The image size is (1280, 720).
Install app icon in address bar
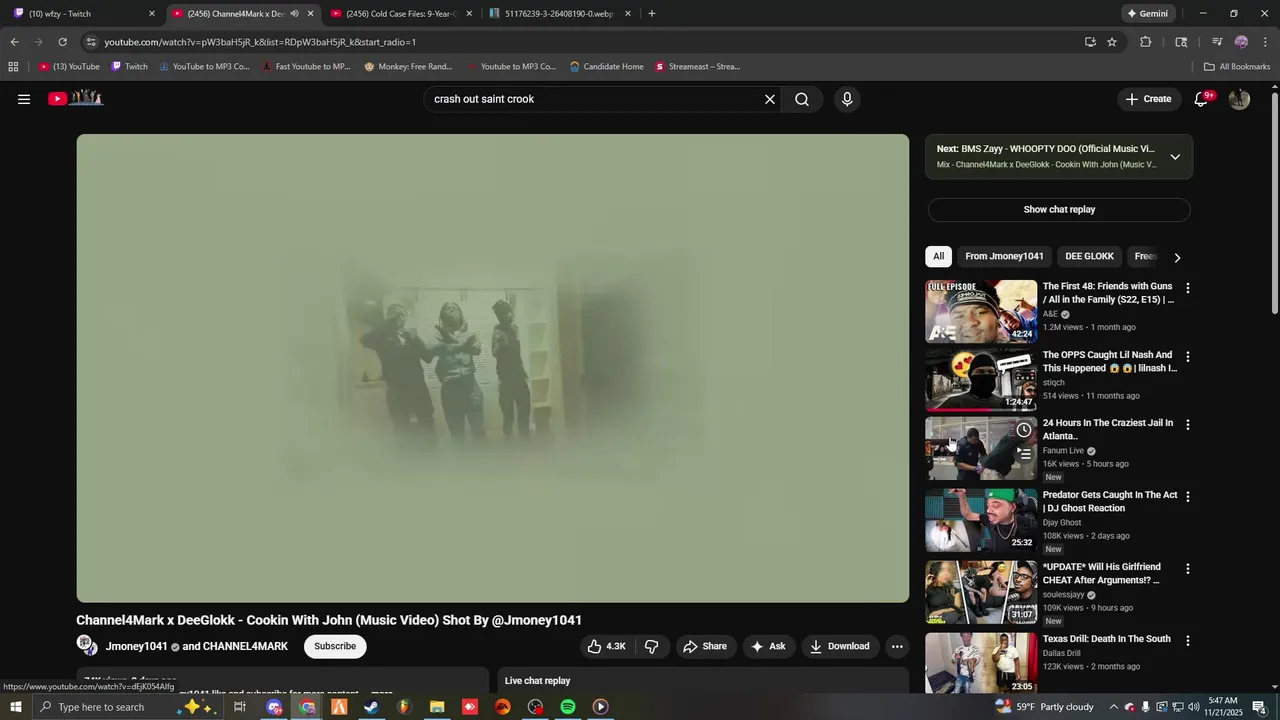tap(1090, 42)
